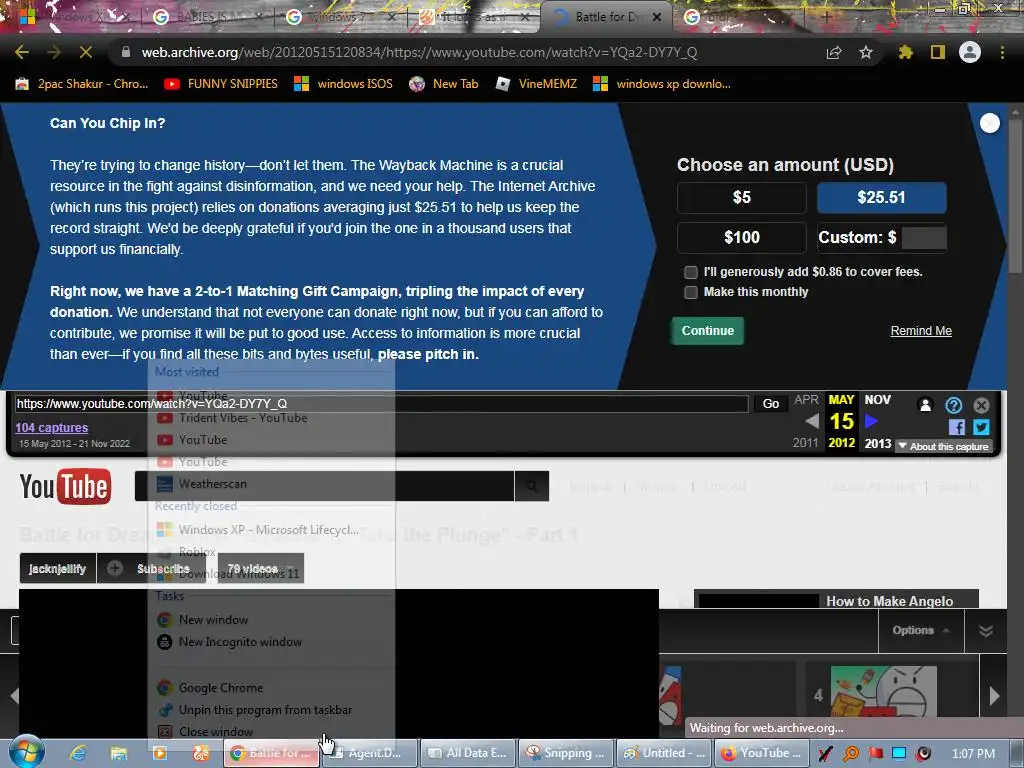Choose New Incognito window in jump list
Screen dimensions: 1024x768
[x=271, y=642]
